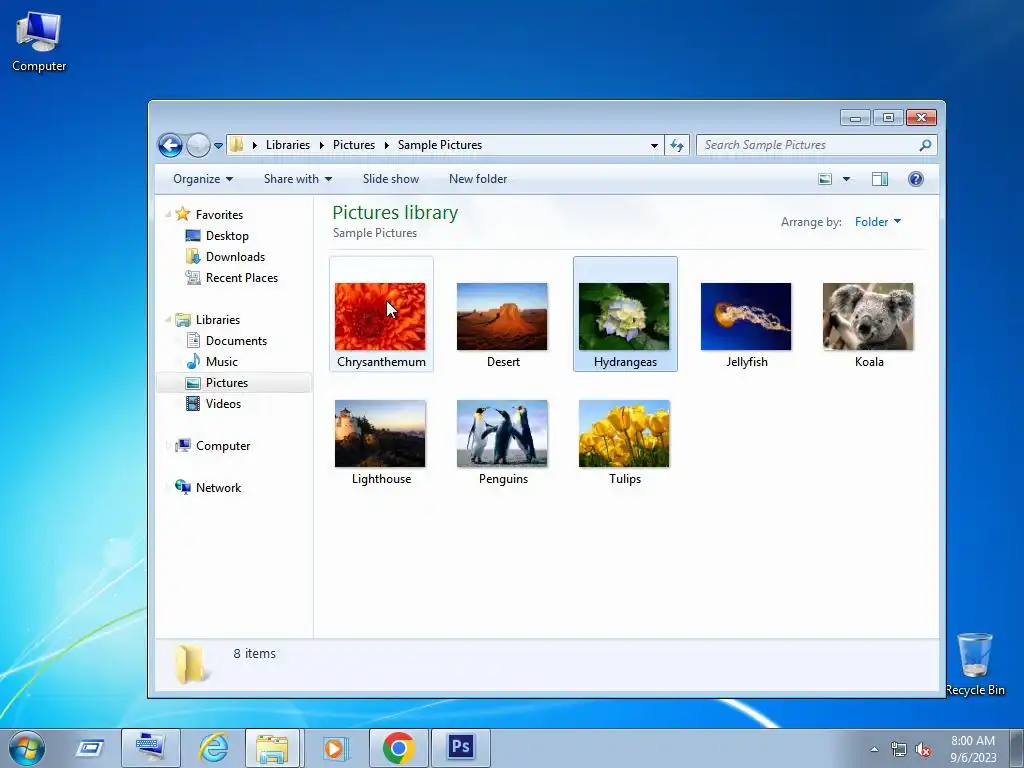Image resolution: width=1024 pixels, height=768 pixels.
Task: Open Downloads in Favorites
Action: [235, 257]
